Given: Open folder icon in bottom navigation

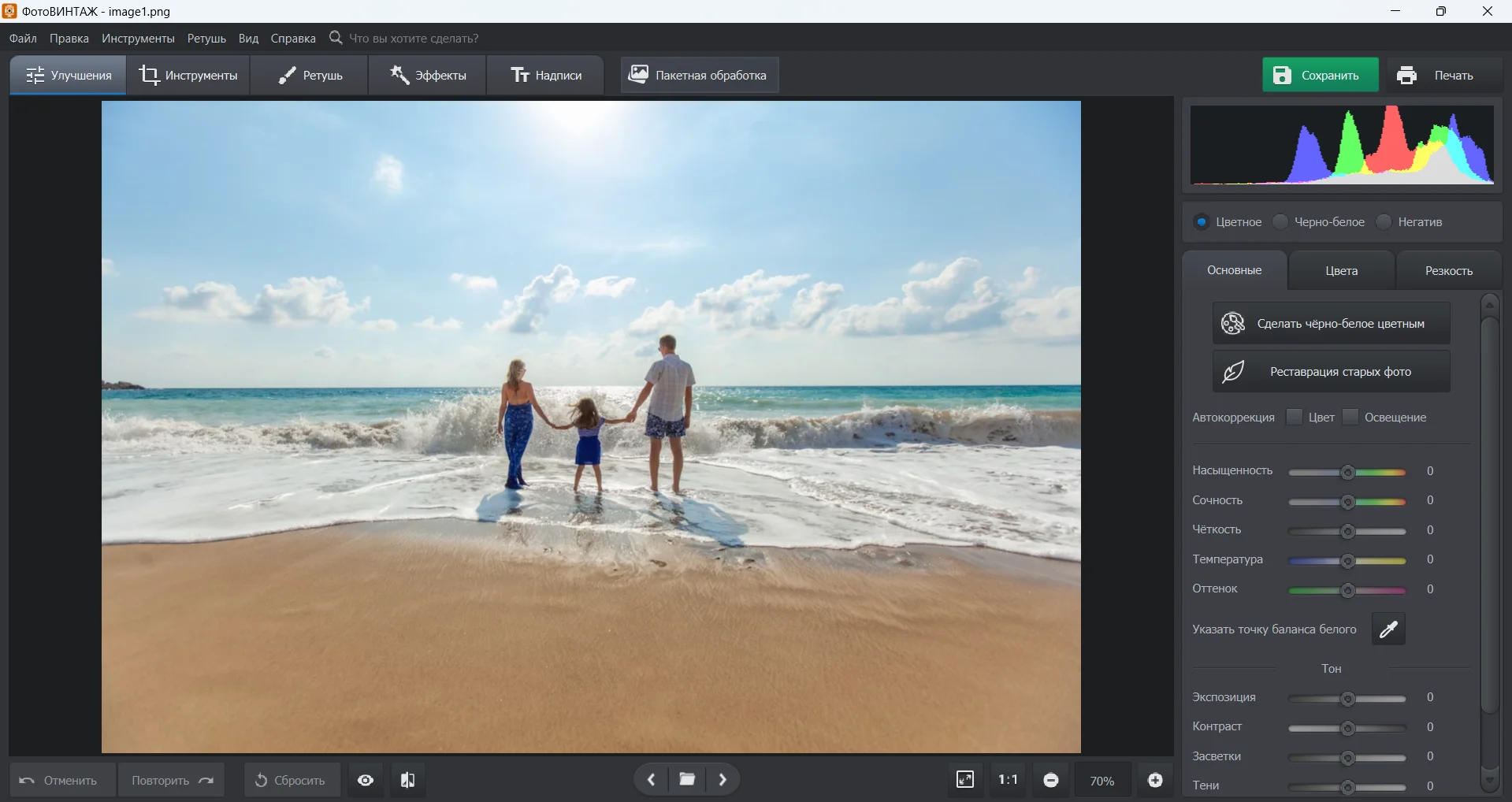Looking at the screenshot, I should (687, 780).
